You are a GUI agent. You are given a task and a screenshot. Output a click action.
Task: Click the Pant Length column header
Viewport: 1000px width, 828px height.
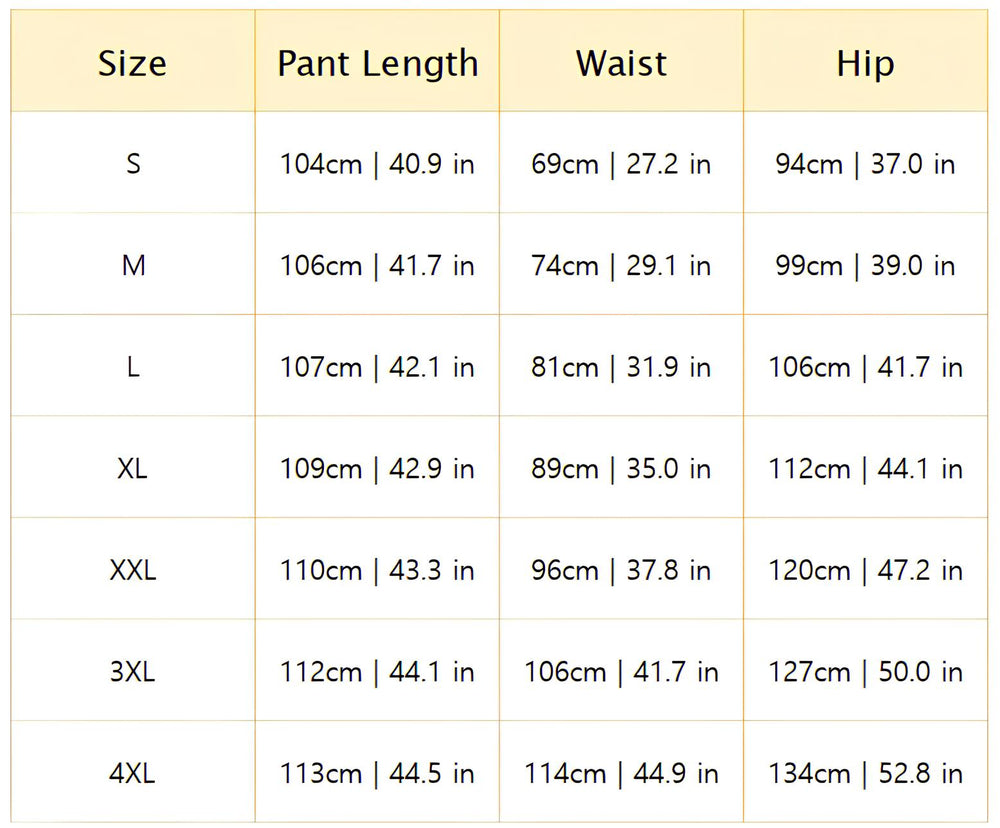(377, 64)
